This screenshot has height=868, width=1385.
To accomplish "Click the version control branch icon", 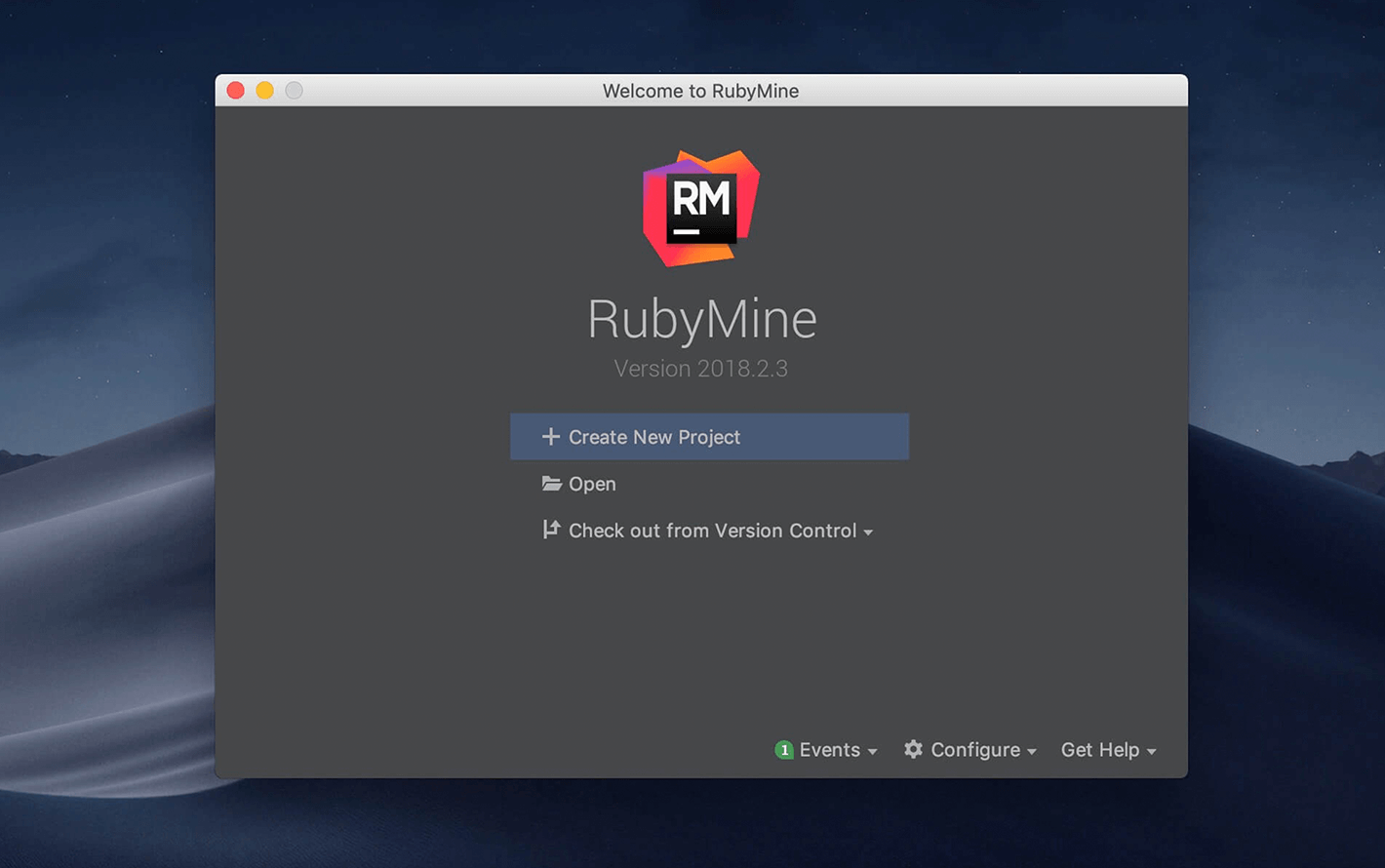I will [551, 530].
